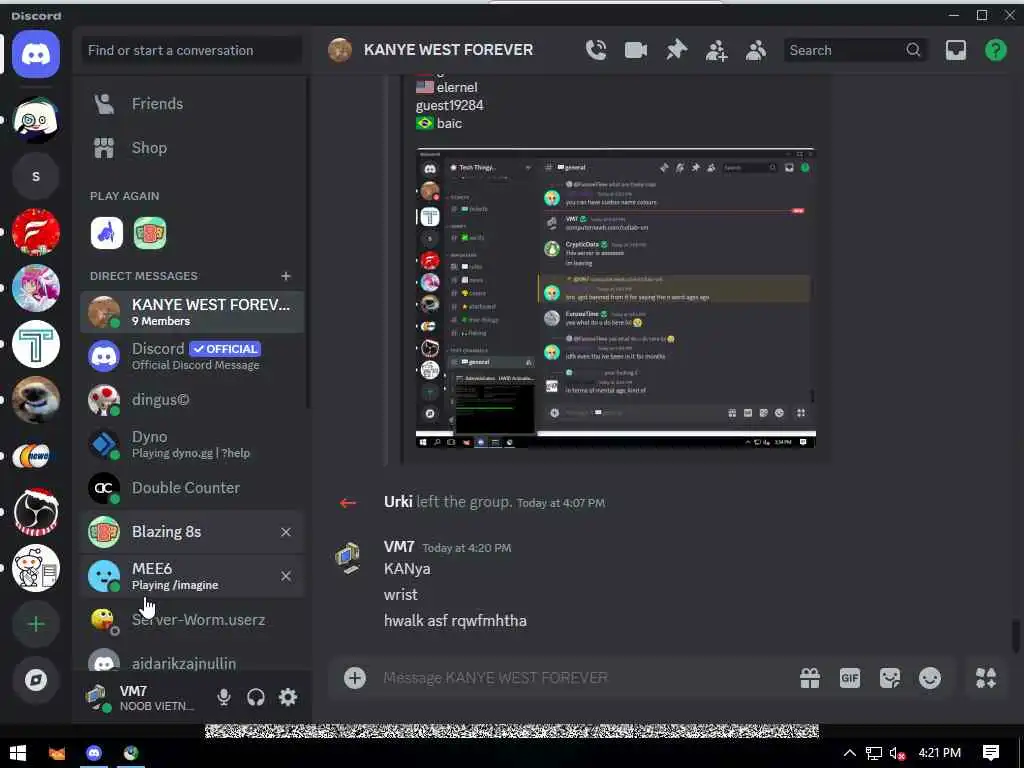
Task: Open the dog avatar server icon
Action: (36, 400)
